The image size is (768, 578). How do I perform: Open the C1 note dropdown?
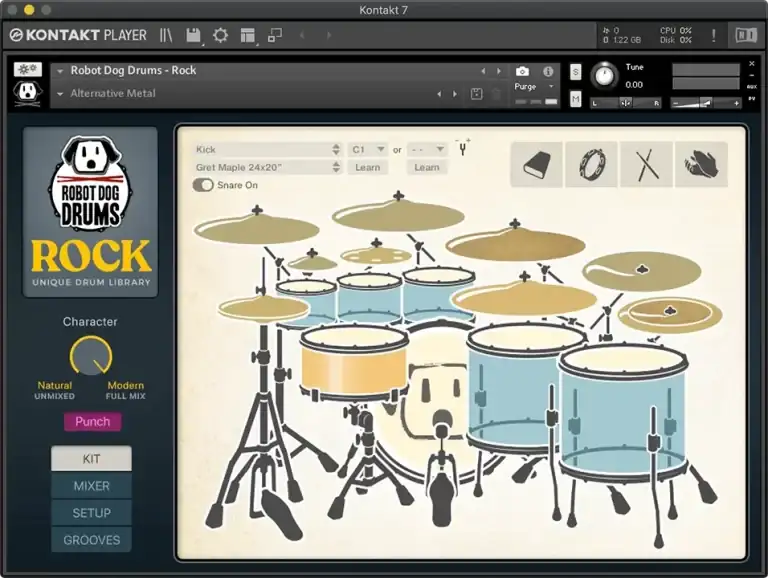click(368, 149)
